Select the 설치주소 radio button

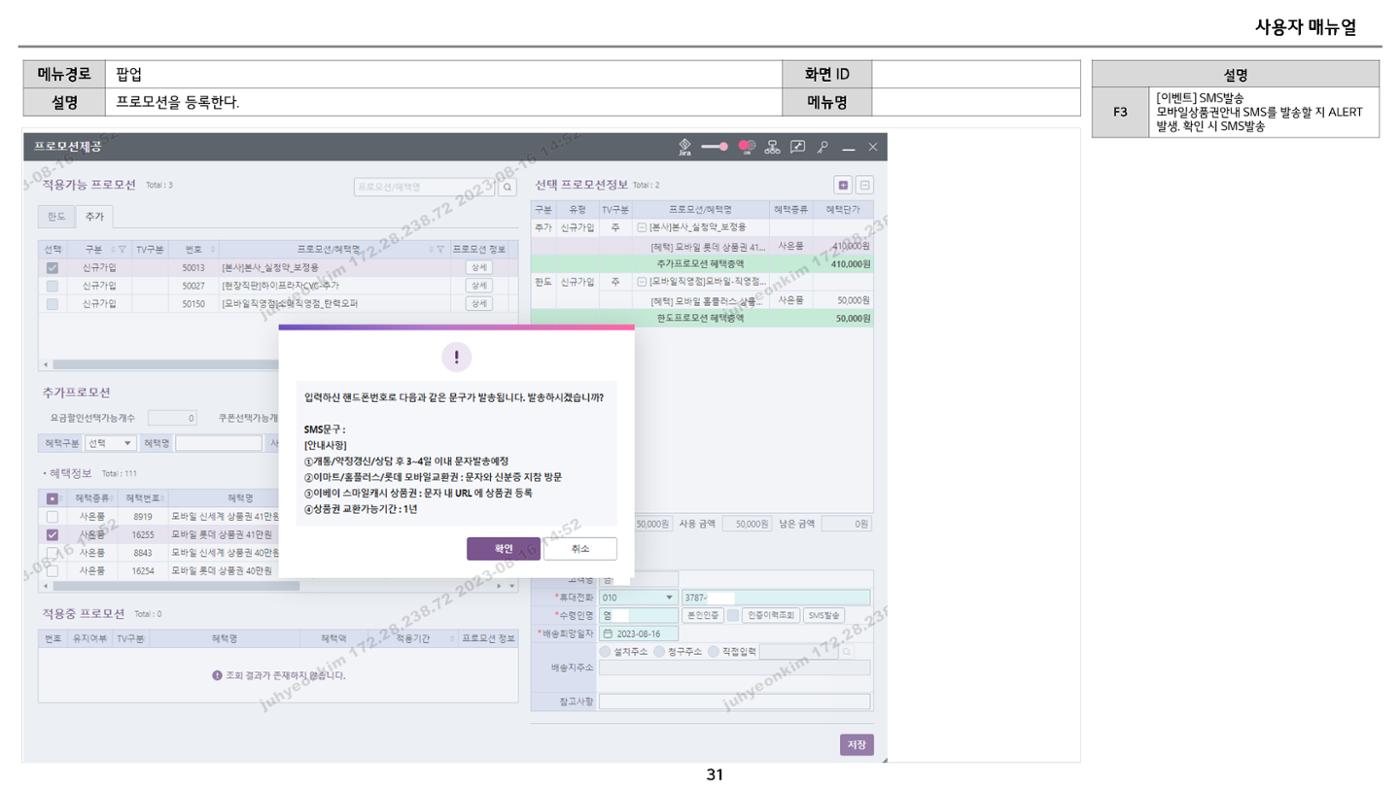[x=605, y=651]
